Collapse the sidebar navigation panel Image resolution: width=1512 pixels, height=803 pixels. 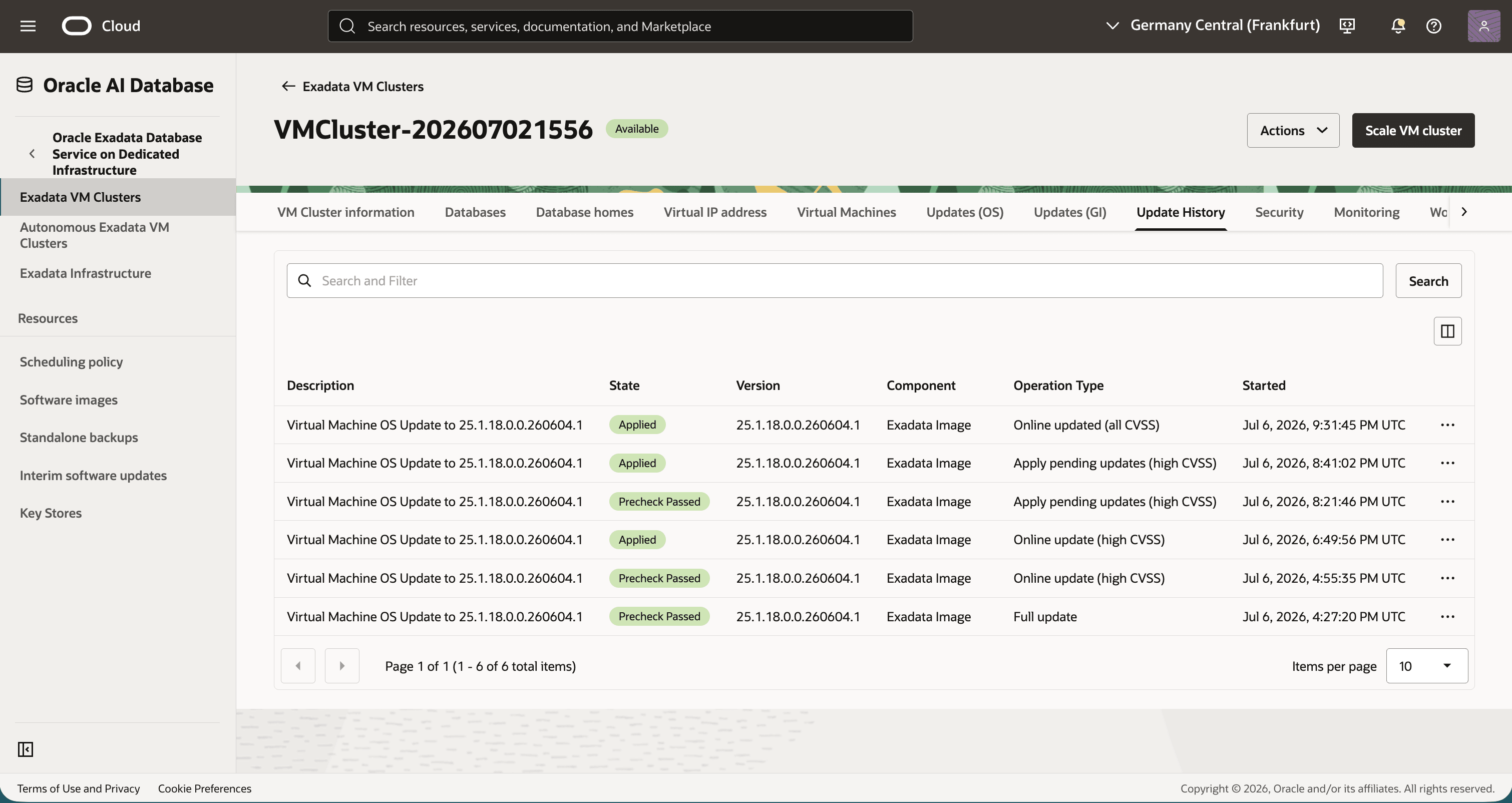(x=25, y=749)
